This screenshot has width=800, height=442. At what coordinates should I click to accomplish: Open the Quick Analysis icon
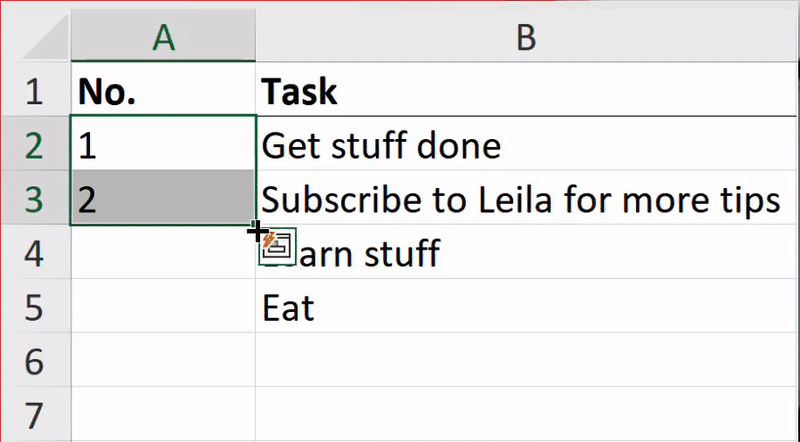[277, 247]
